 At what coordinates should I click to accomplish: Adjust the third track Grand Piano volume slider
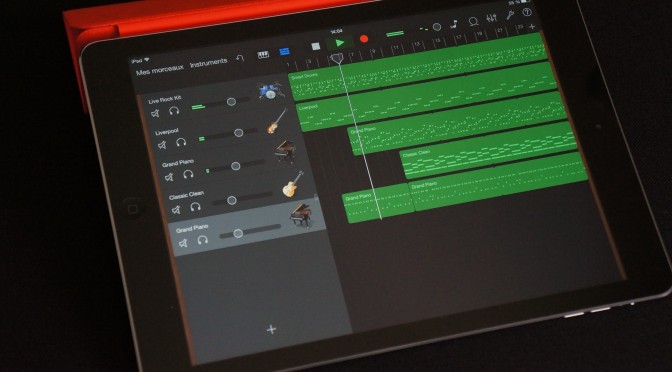235,166
